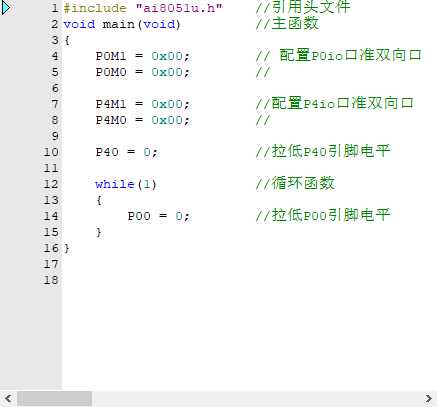Click line number 1 in the gutter
The image size is (437, 407).
pyautogui.click(x=55, y=8)
